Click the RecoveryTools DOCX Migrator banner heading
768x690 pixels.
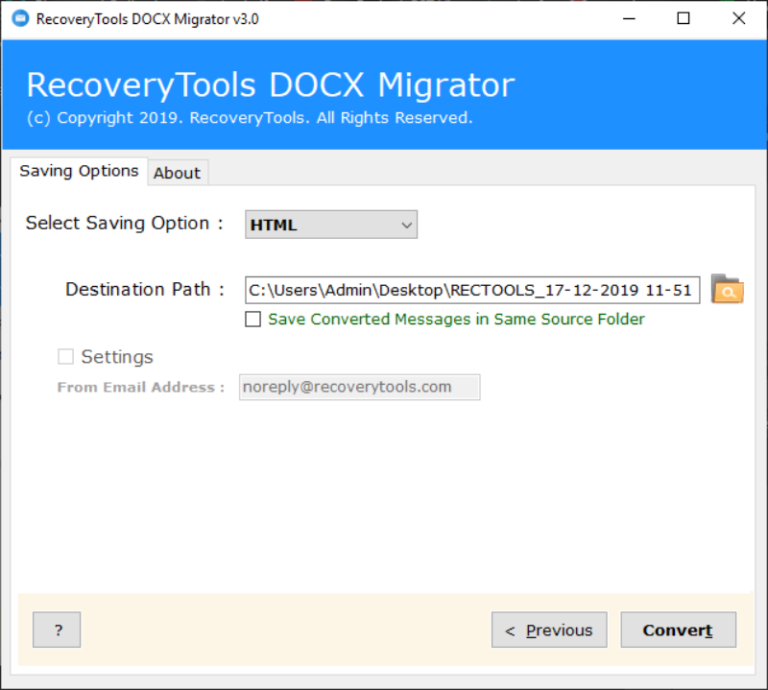(270, 85)
